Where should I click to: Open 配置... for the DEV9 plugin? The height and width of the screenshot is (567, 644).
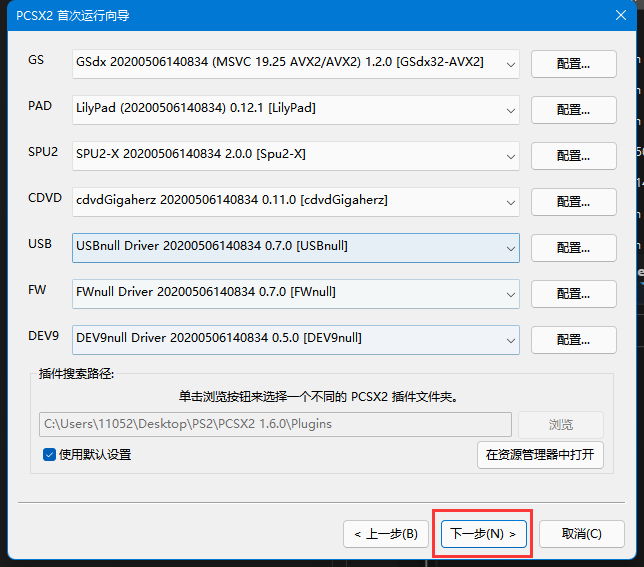[x=573, y=340]
